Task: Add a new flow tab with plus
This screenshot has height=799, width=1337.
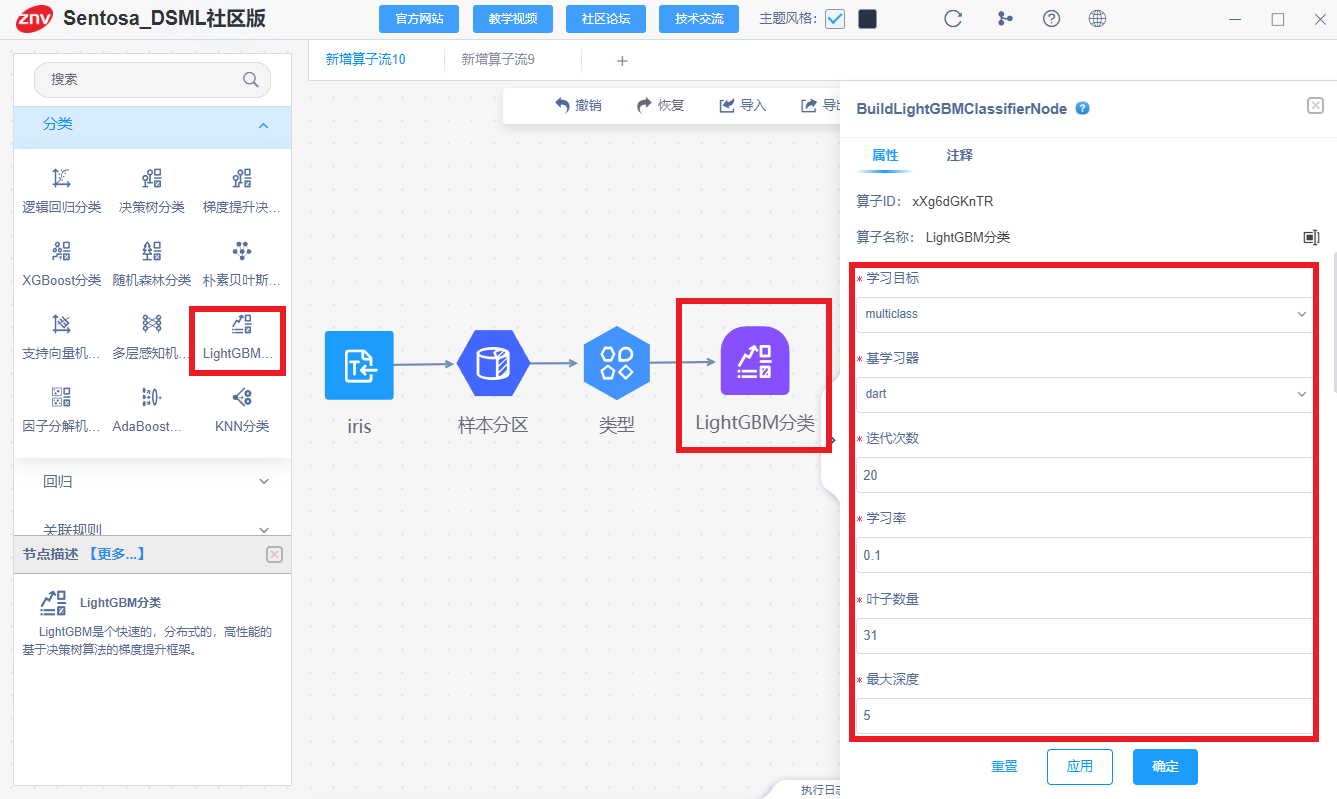Action: click(x=622, y=61)
